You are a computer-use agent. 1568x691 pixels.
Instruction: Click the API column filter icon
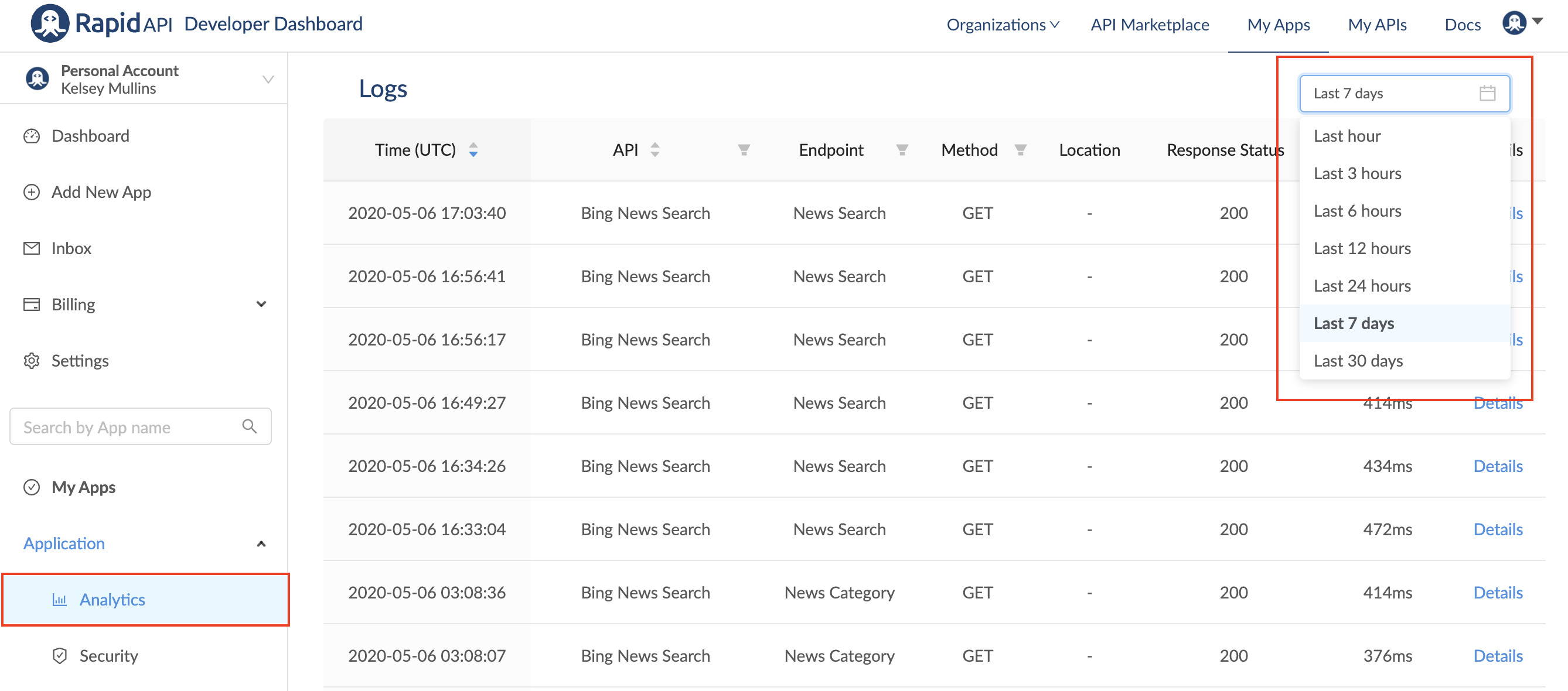click(x=743, y=150)
